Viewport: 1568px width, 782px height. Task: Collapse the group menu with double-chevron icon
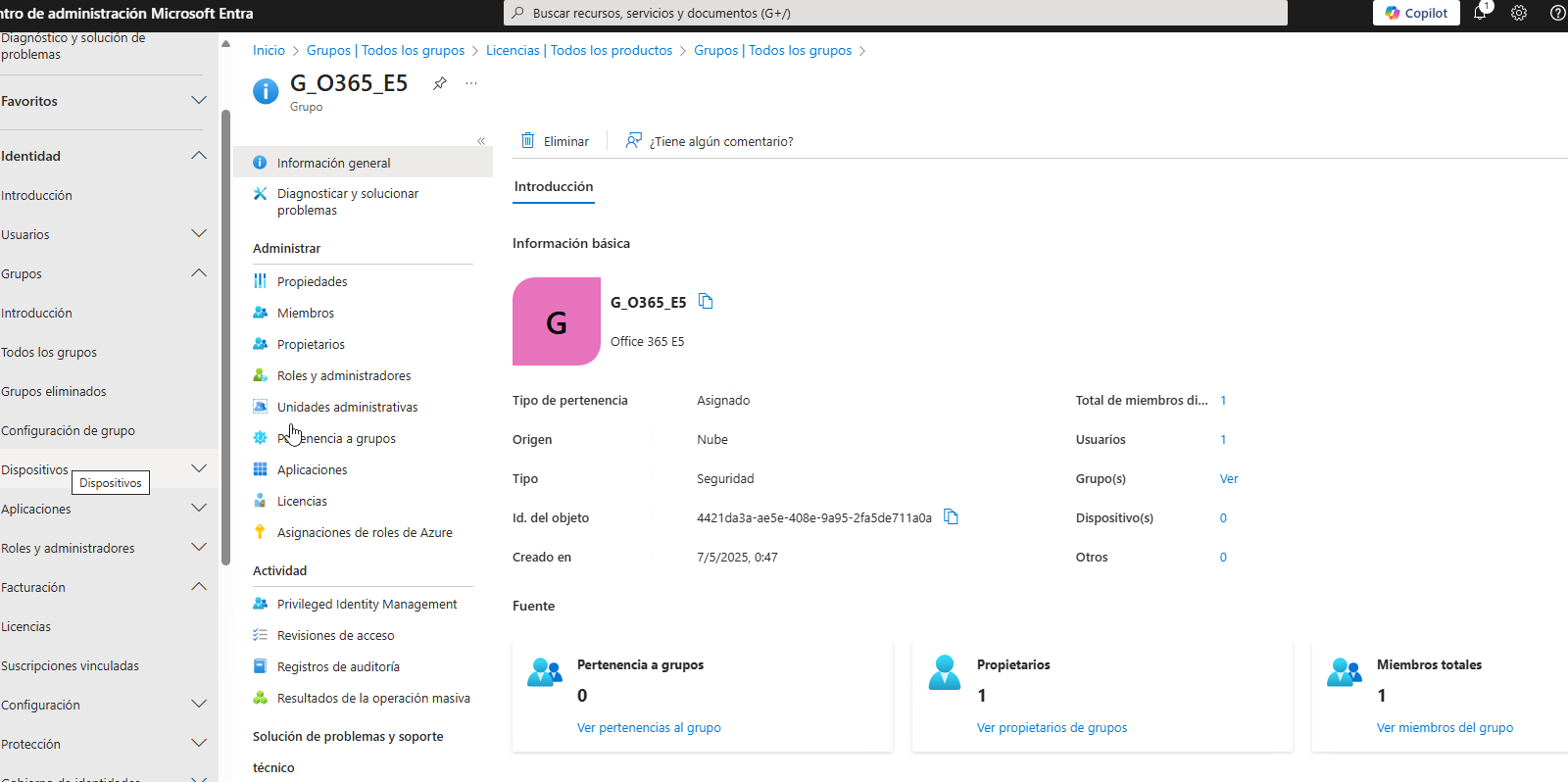[481, 141]
